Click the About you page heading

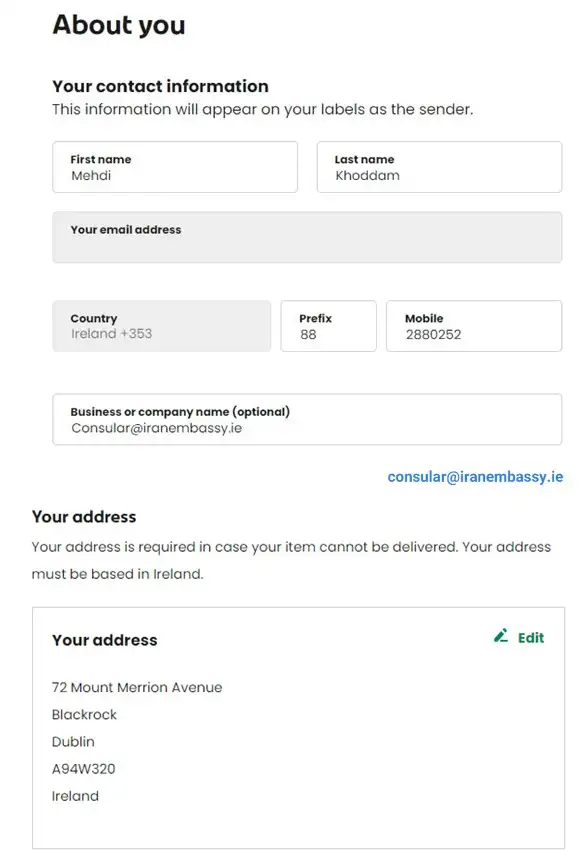pyautogui.click(x=119, y=25)
